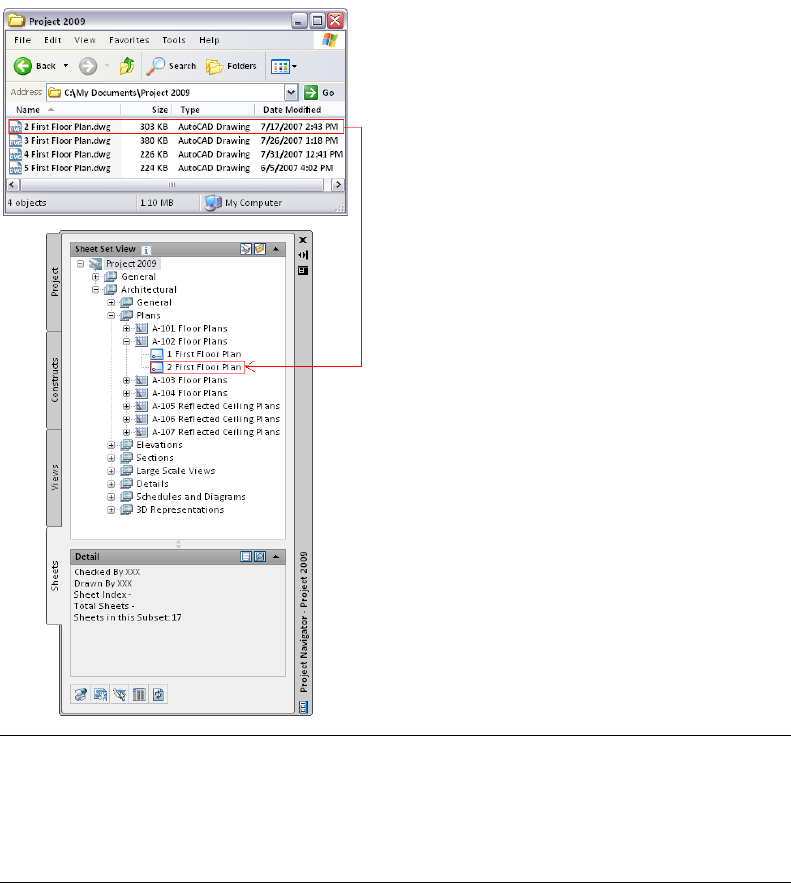This screenshot has height=883, width=791.
Task: Go up one folder level icon
Action: tap(127, 66)
